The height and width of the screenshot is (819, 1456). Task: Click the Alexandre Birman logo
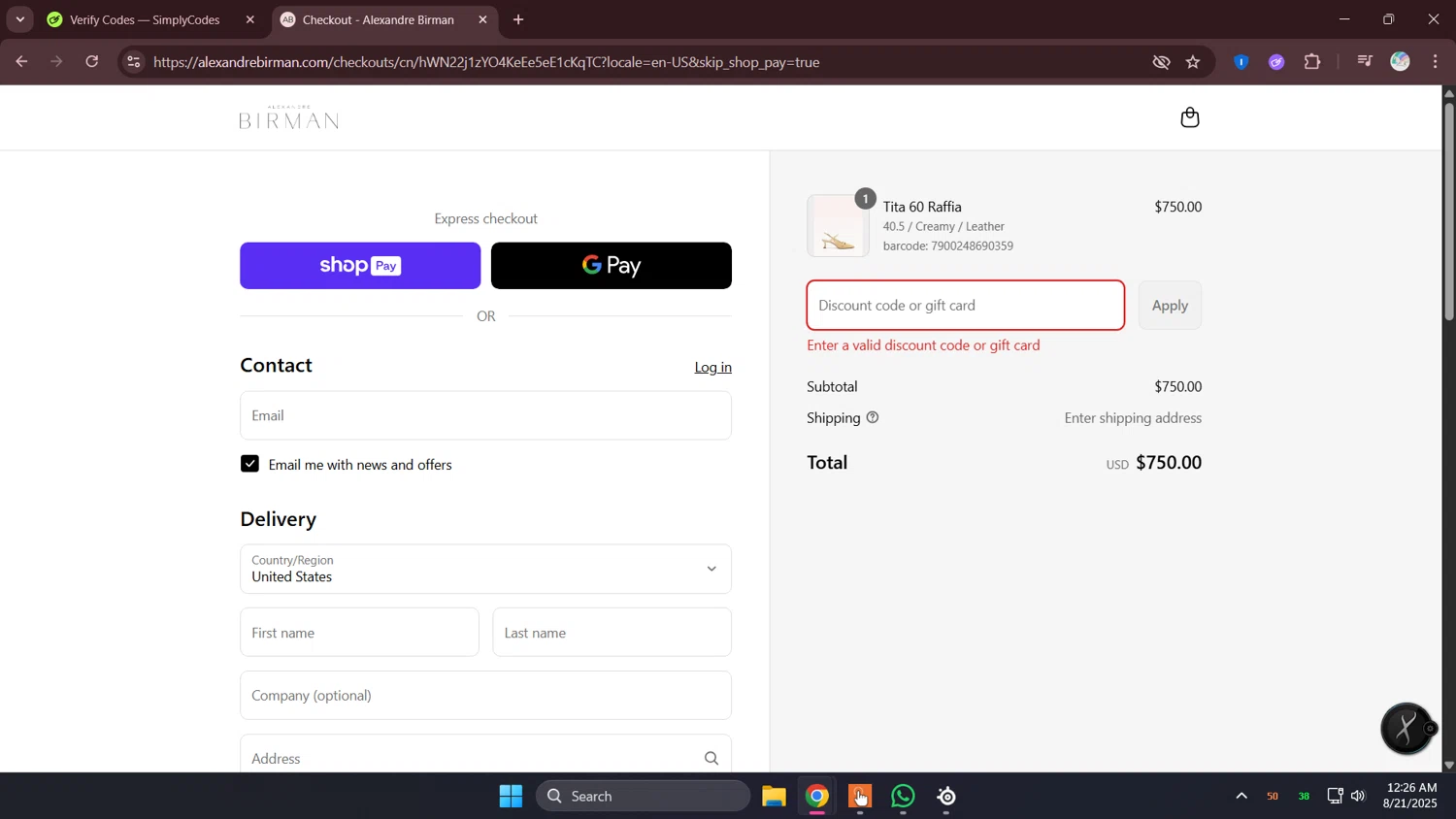point(289,117)
